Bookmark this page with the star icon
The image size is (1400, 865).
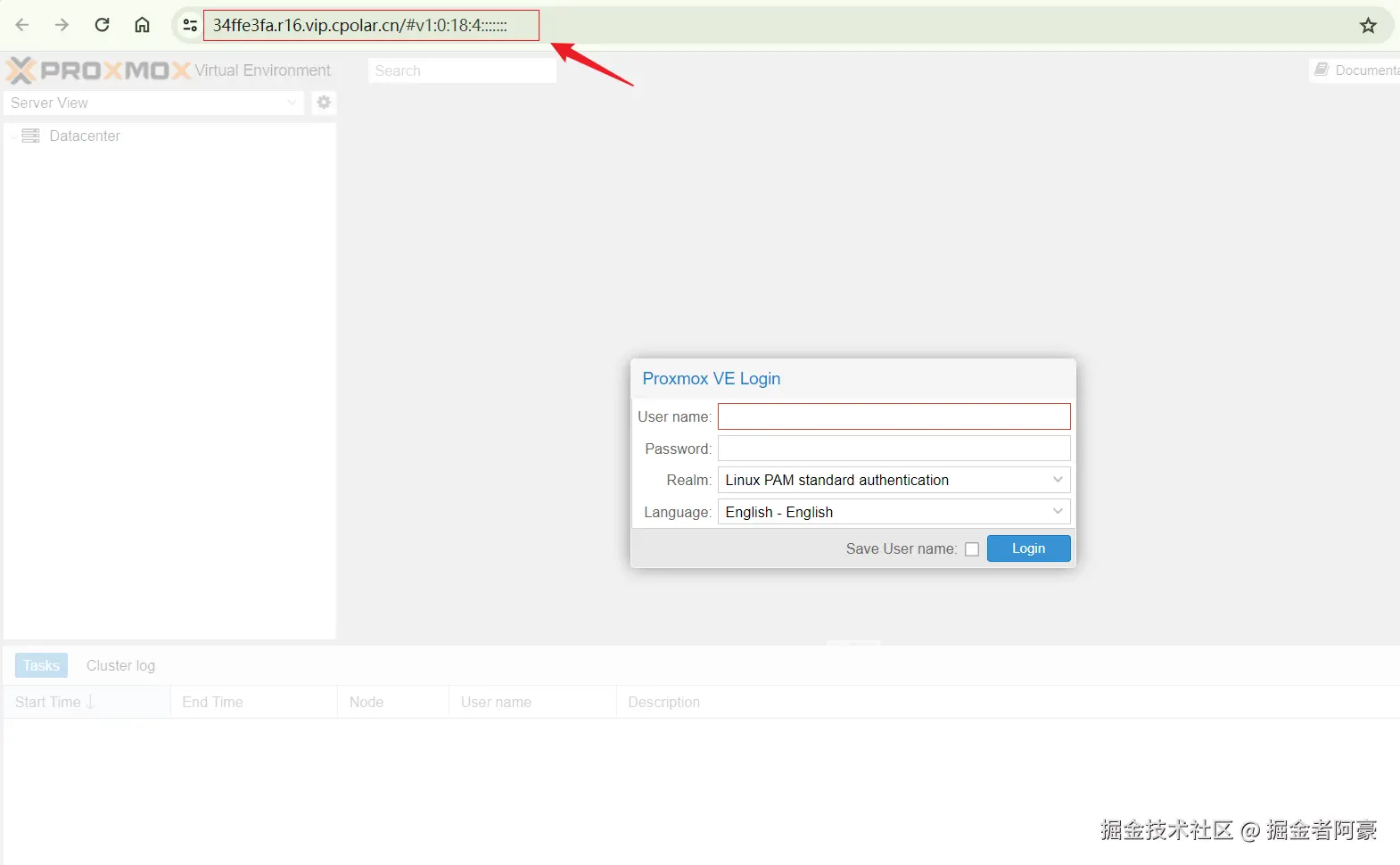point(1368,26)
